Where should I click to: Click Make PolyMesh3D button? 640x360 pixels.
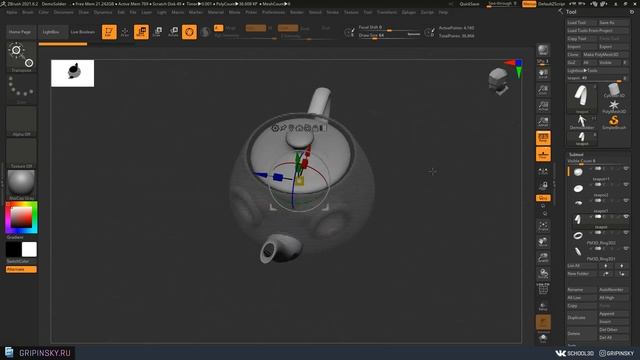point(606,54)
